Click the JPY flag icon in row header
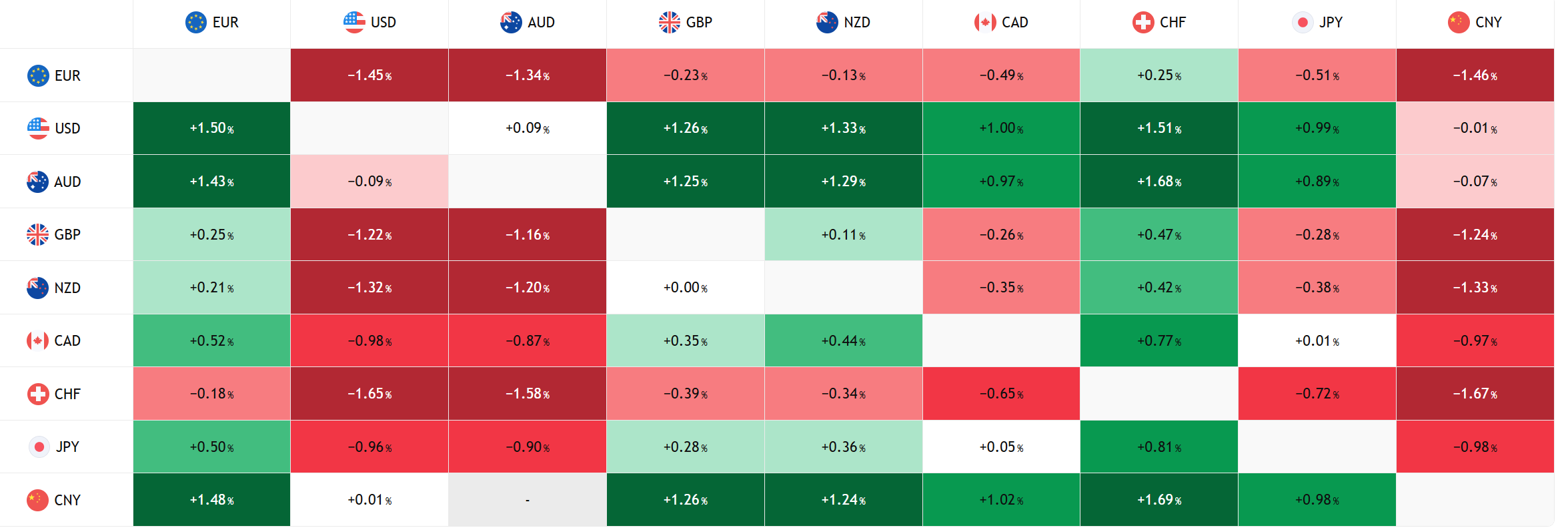This screenshot has height=532, width=1568. [39, 447]
